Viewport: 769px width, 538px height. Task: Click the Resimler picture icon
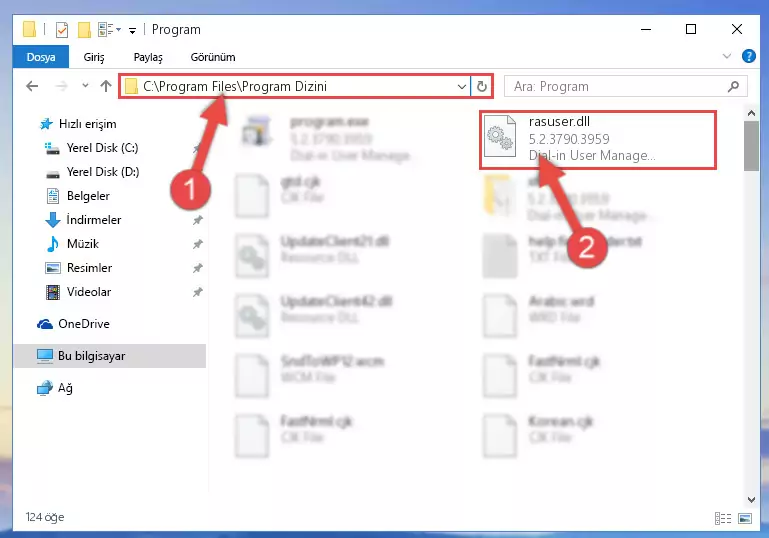tap(52, 268)
